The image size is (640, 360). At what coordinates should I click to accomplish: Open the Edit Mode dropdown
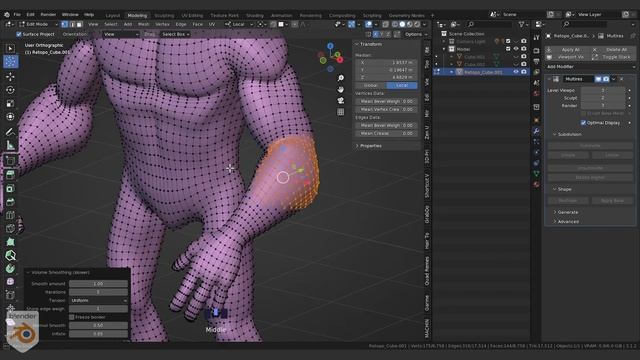tap(38, 24)
